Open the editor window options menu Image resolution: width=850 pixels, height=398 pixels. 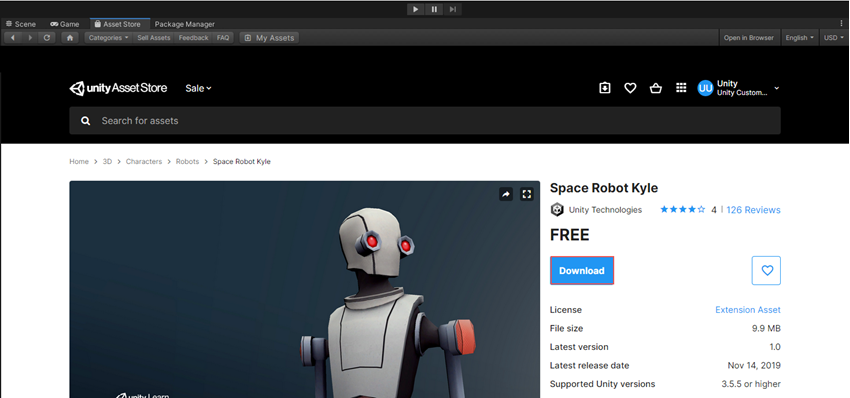[841, 24]
